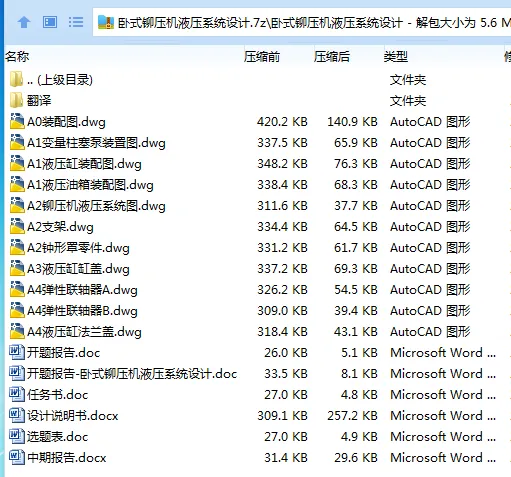511x477 pixels.
Task: Click file name A4弹性联轴器B.dwg
Action: [82, 311]
